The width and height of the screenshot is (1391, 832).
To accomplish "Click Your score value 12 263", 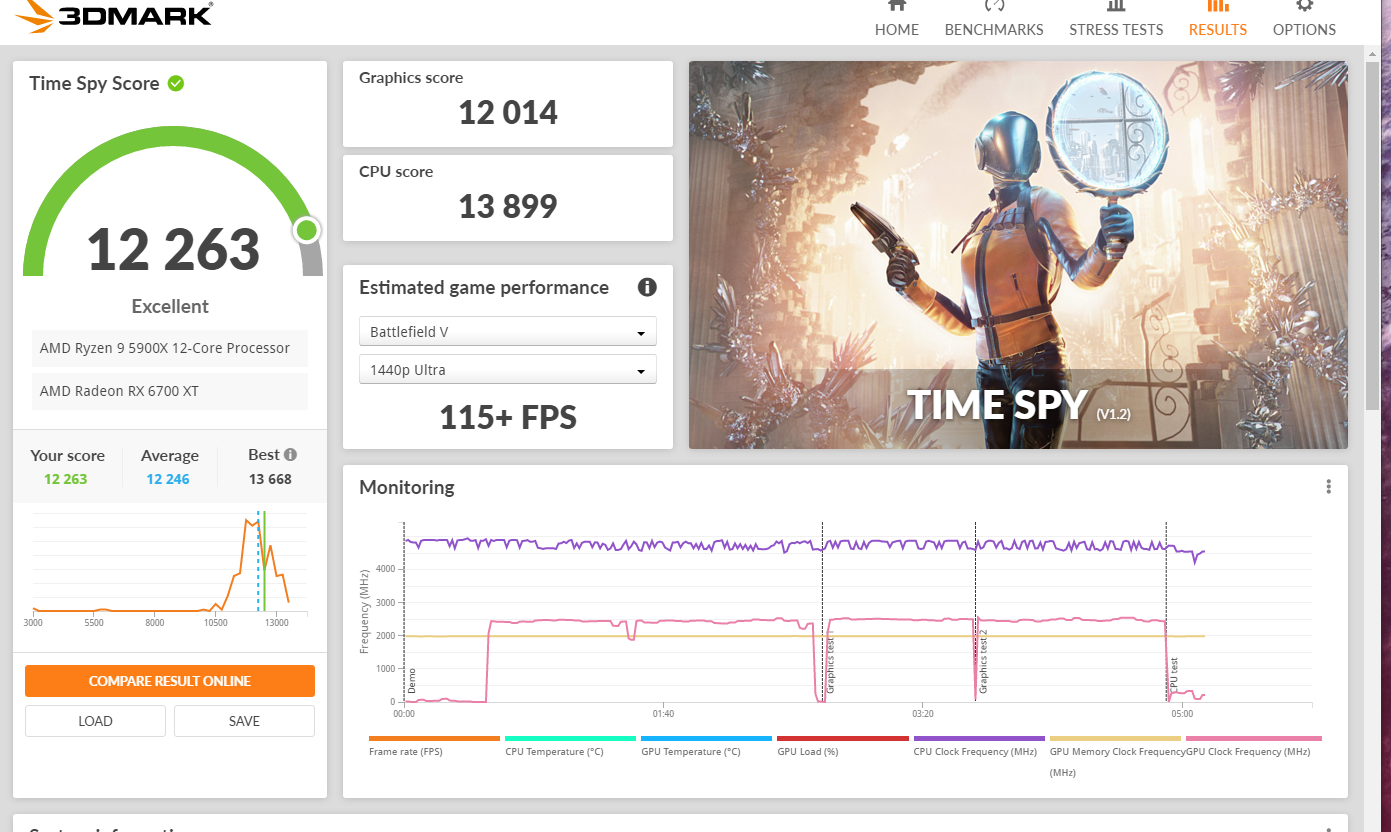I will pyautogui.click(x=66, y=479).
